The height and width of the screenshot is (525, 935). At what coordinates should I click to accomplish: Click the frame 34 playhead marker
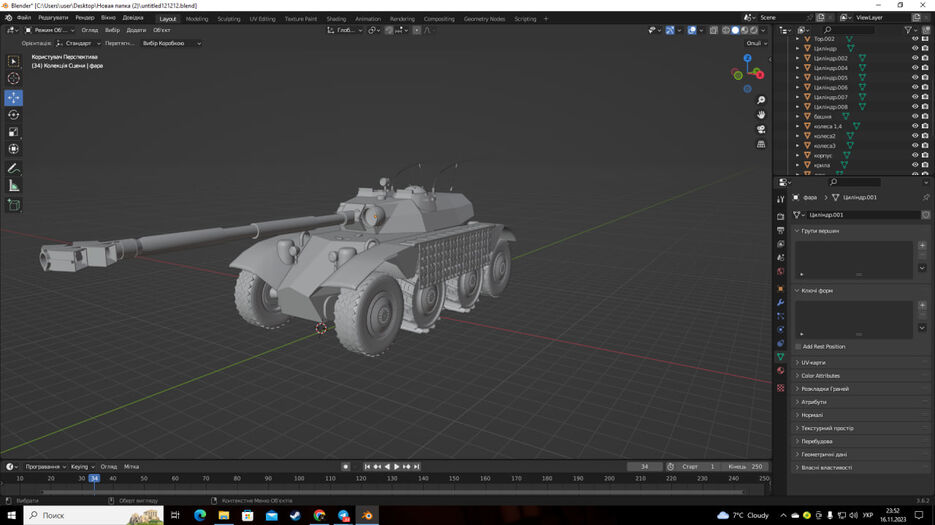coord(94,478)
